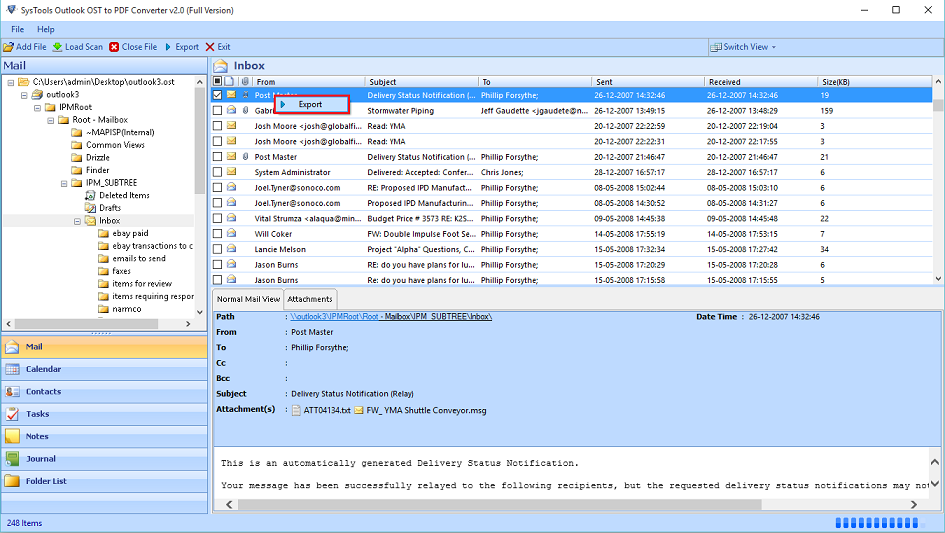Collapse the outlook3.ost root tree node
Image resolution: width=945 pixels, height=533 pixels.
click(x=11, y=82)
